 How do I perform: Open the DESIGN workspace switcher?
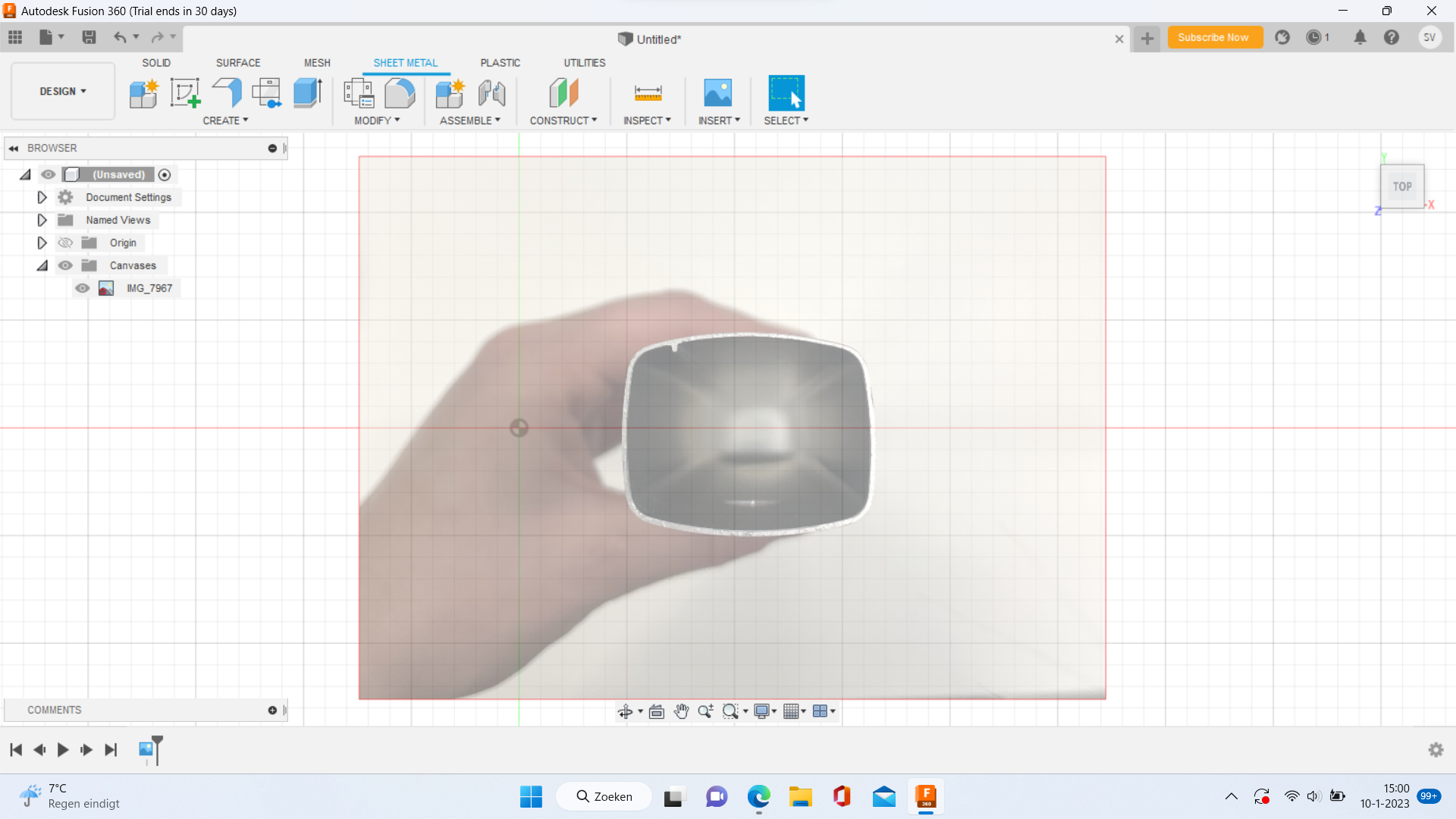(62, 91)
